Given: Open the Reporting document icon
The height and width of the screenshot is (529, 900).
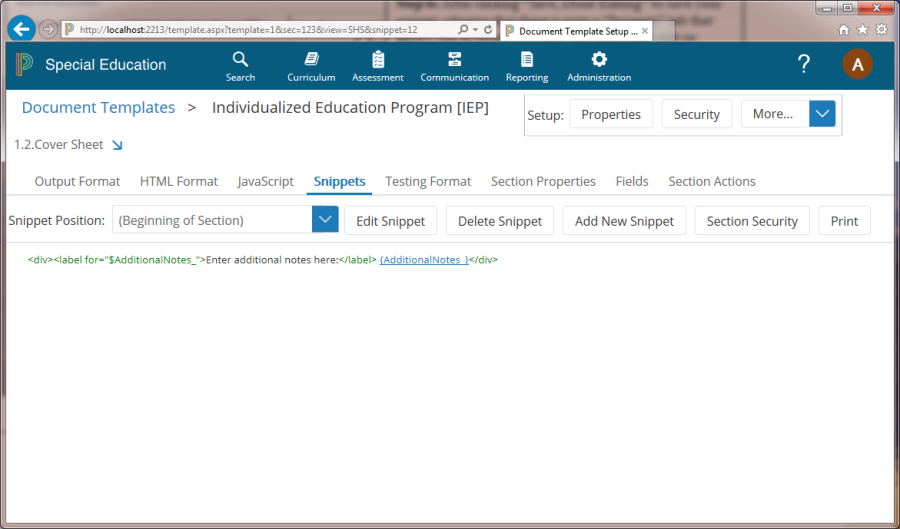Looking at the screenshot, I should point(526,60).
